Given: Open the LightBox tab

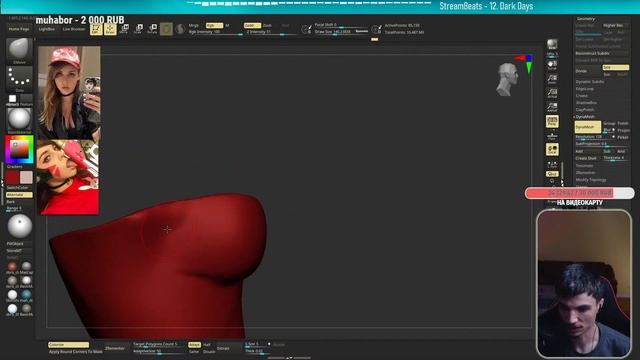Looking at the screenshot, I should pyautogui.click(x=47, y=29).
